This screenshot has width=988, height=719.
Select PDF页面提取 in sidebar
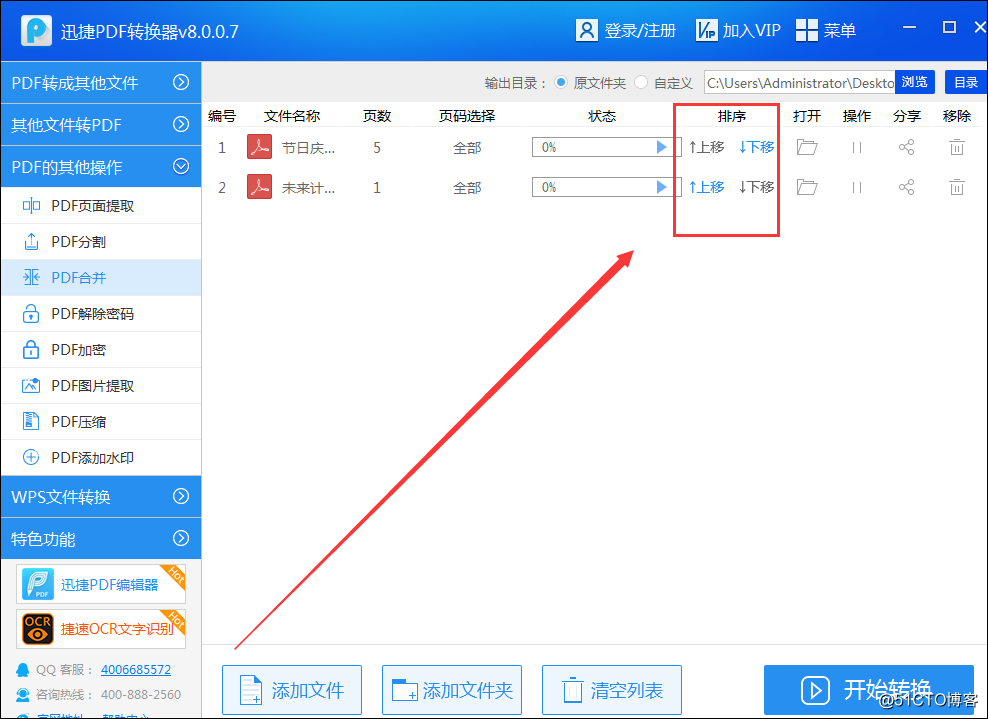pyautogui.click(x=101, y=205)
